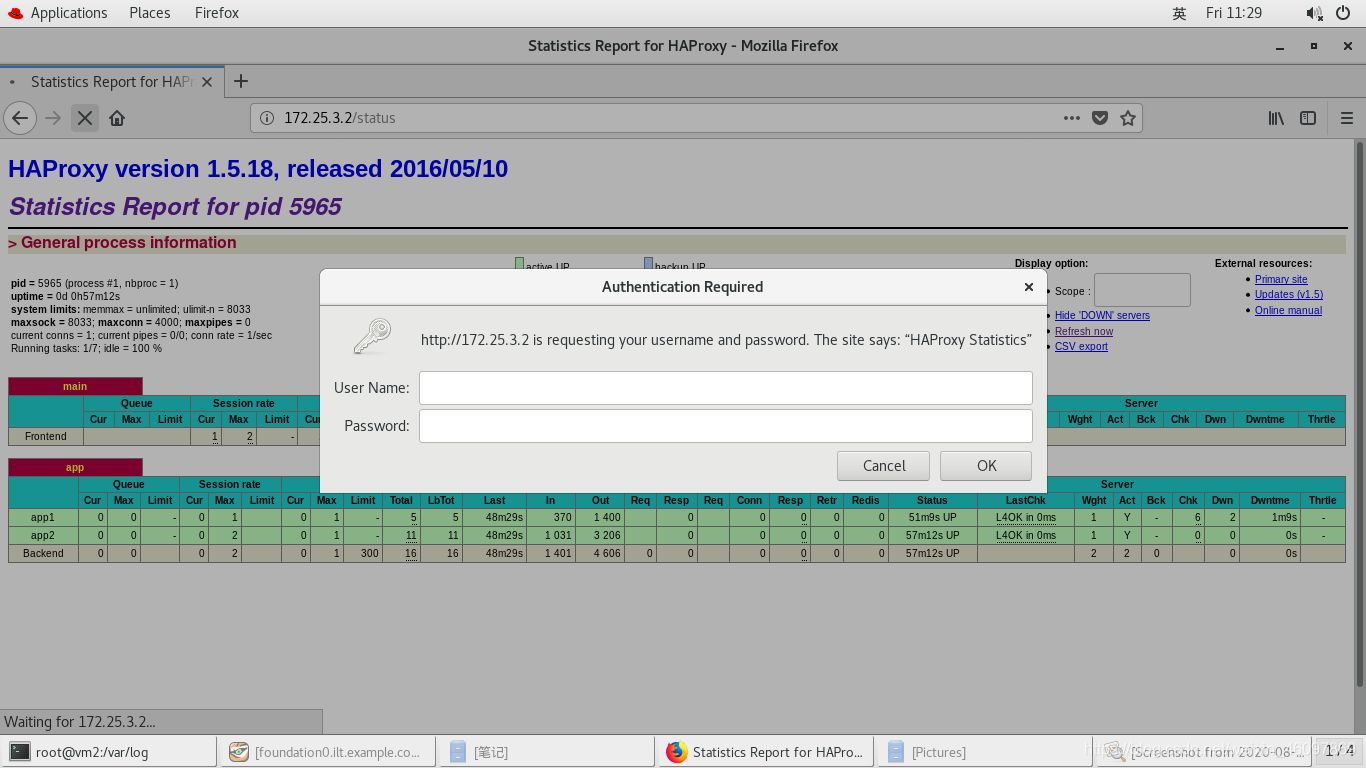Click Cancel in authentication dialog
The image size is (1366, 768).
(884, 466)
